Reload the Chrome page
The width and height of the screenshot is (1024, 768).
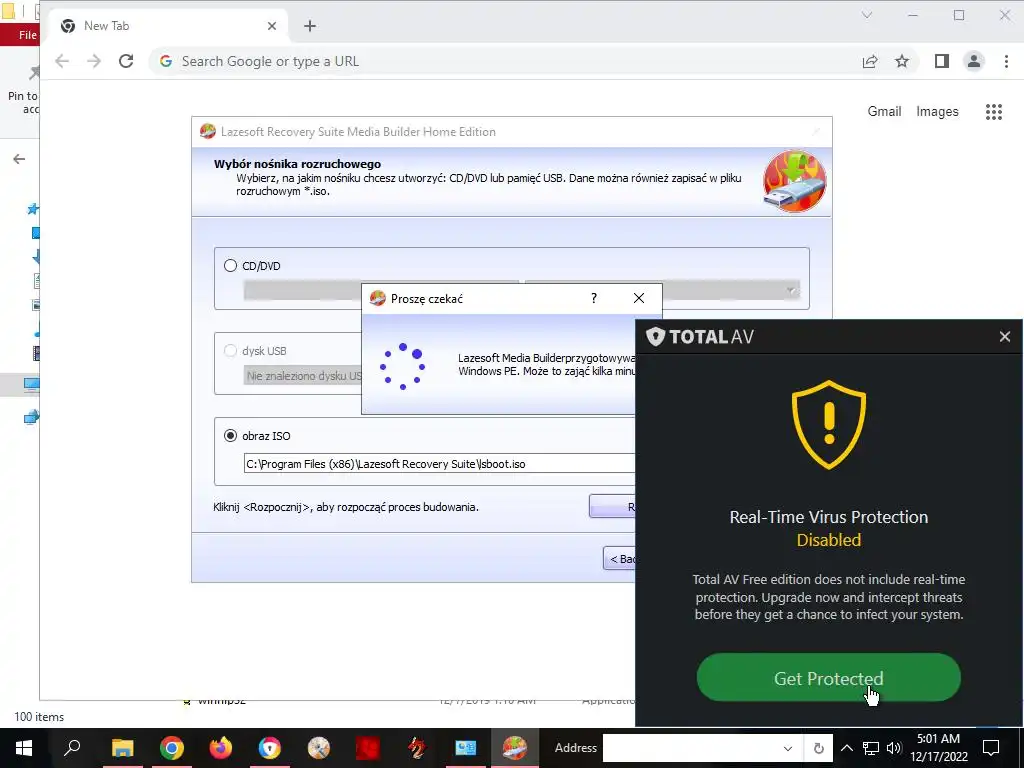click(x=126, y=61)
